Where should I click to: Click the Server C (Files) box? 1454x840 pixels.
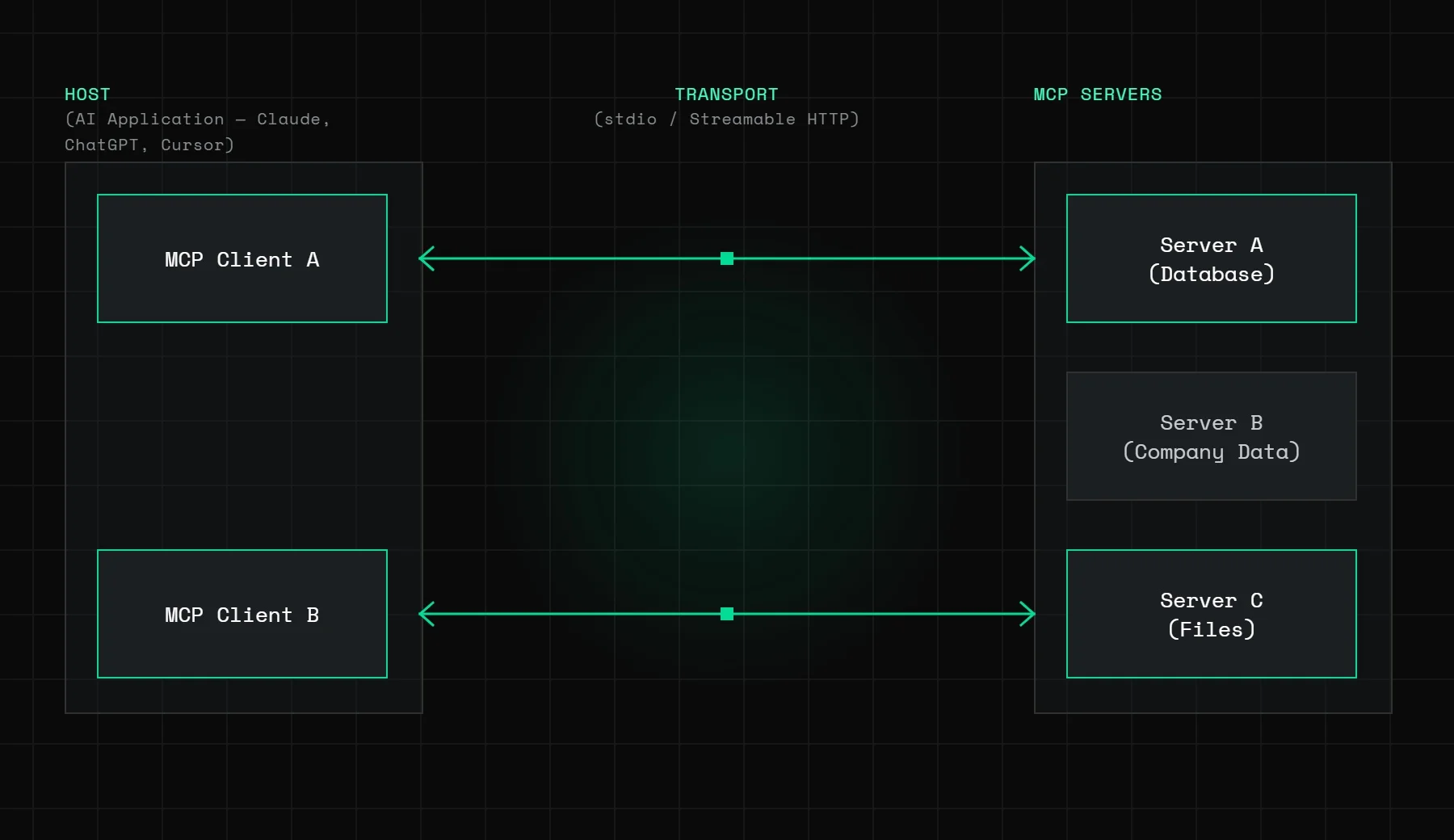click(x=1212, y=614)
